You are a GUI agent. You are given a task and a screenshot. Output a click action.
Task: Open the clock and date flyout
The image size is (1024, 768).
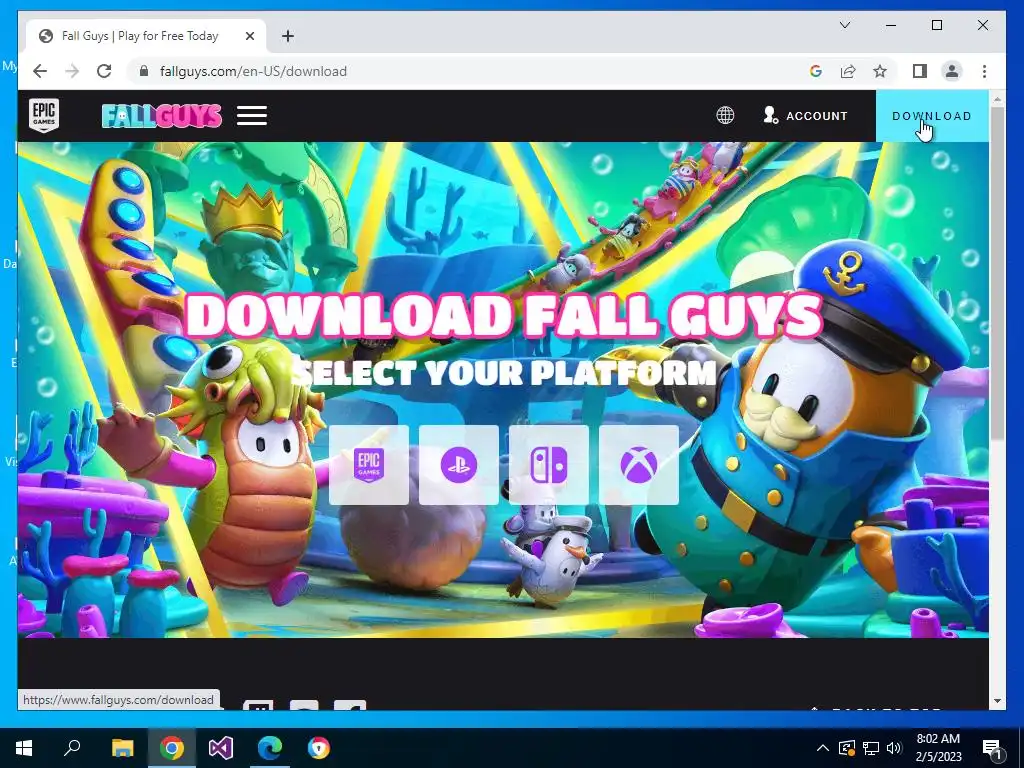938,748
